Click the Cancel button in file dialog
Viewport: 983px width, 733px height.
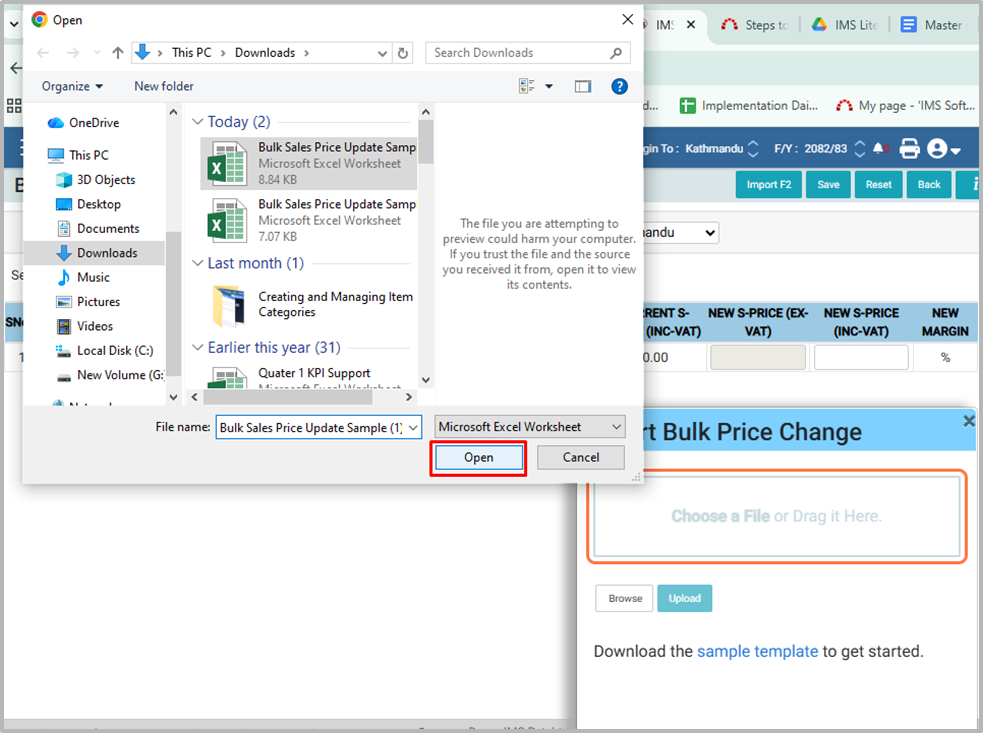coord(580,457)
